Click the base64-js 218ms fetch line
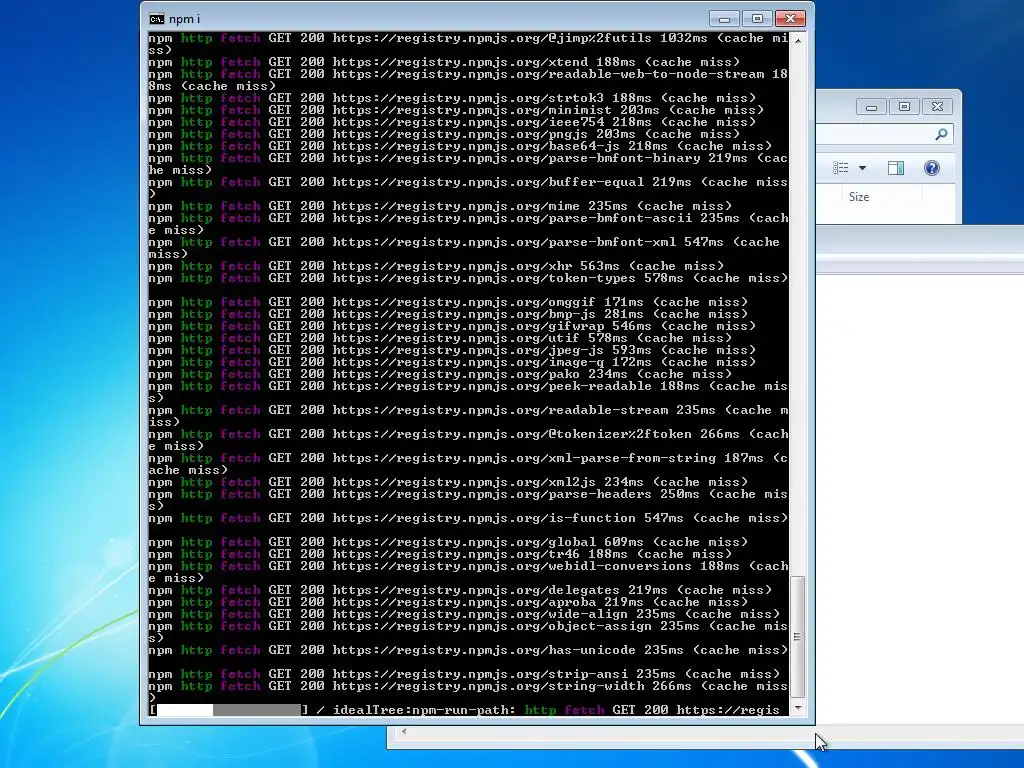 460,146
